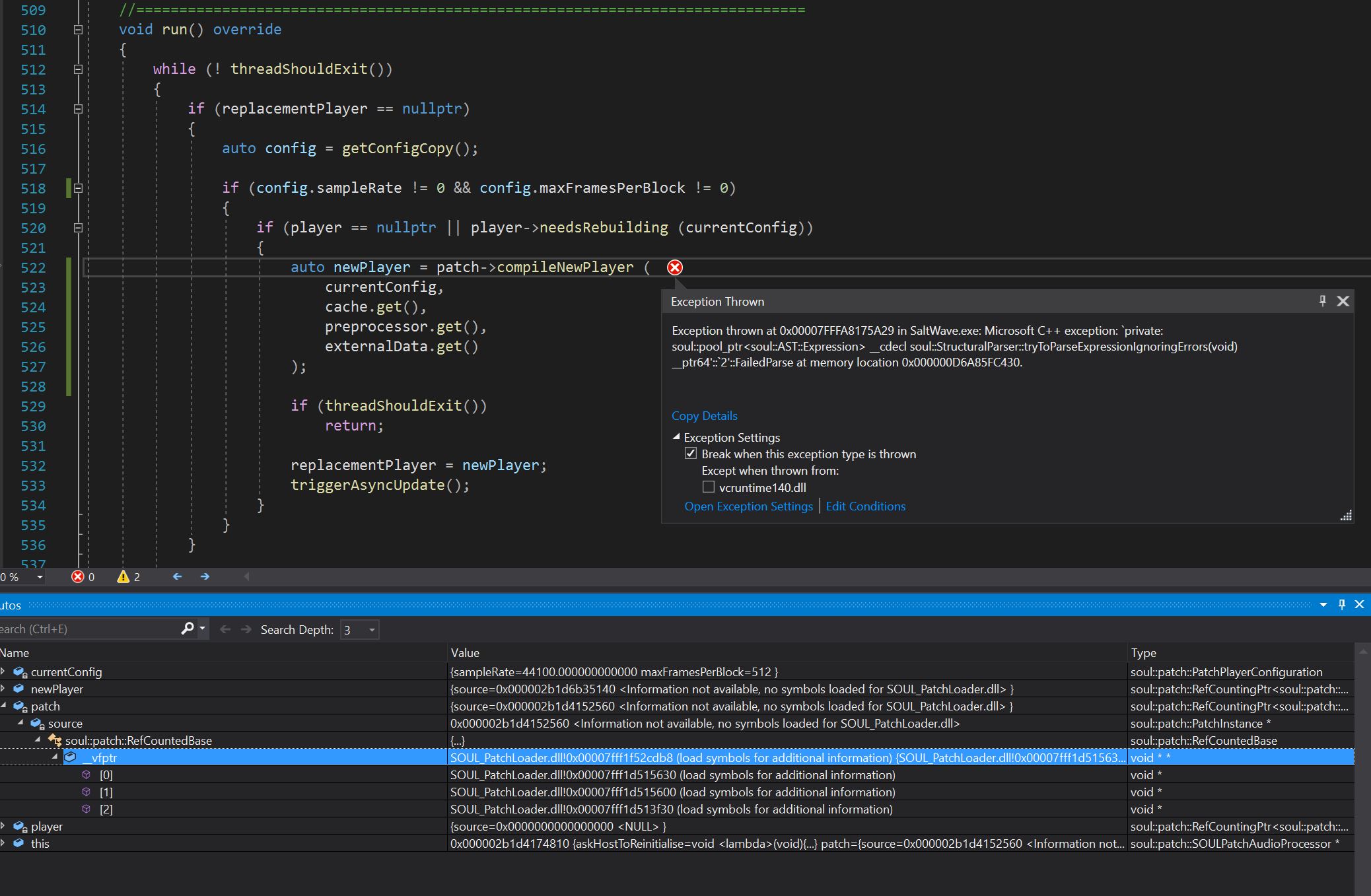1371x896 pixels.
Task: Expand the currentConfig variable row
Action: (4, 672)
